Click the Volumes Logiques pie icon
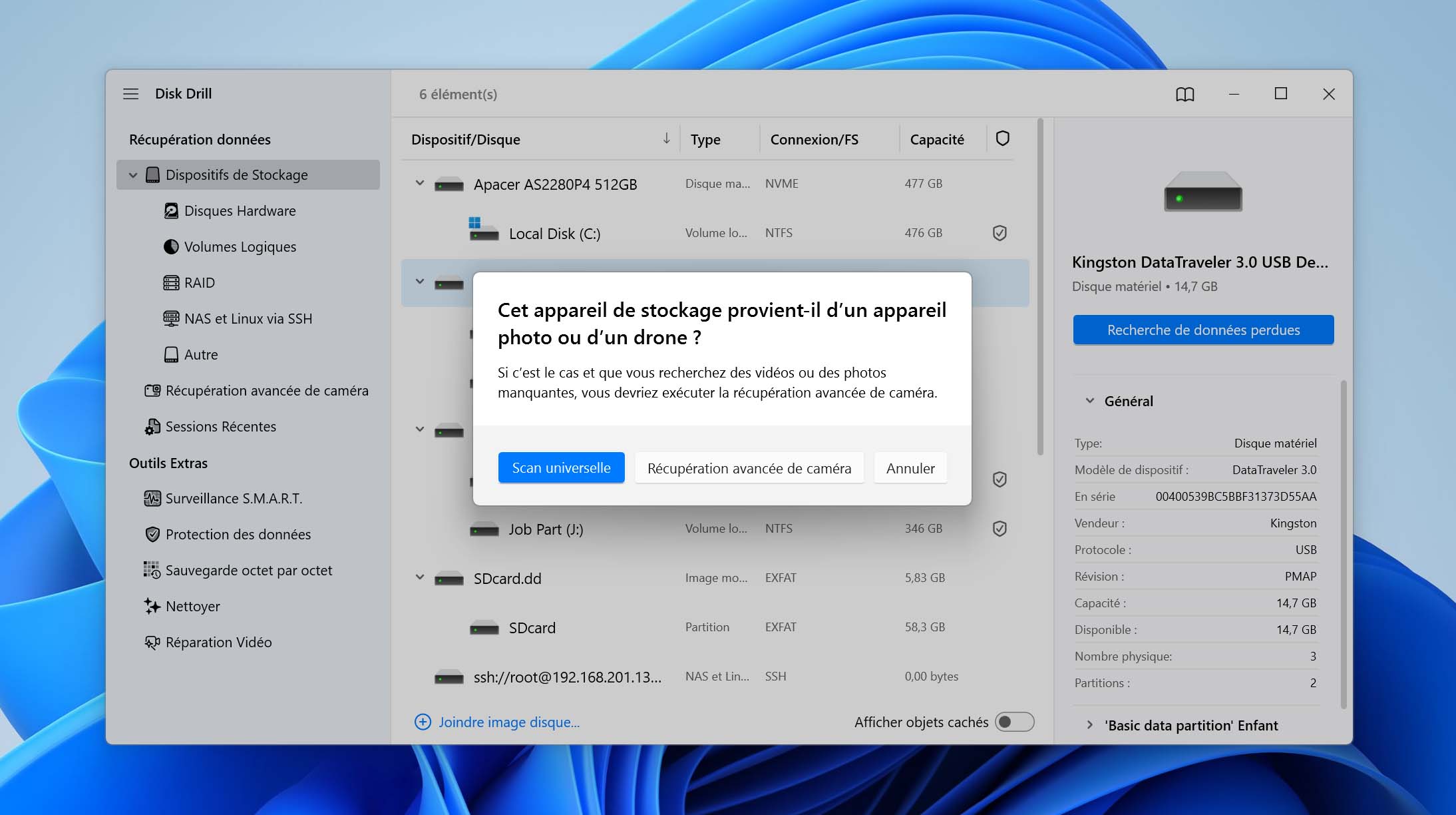The image size is (1456, 815). (x=171, y=247)
